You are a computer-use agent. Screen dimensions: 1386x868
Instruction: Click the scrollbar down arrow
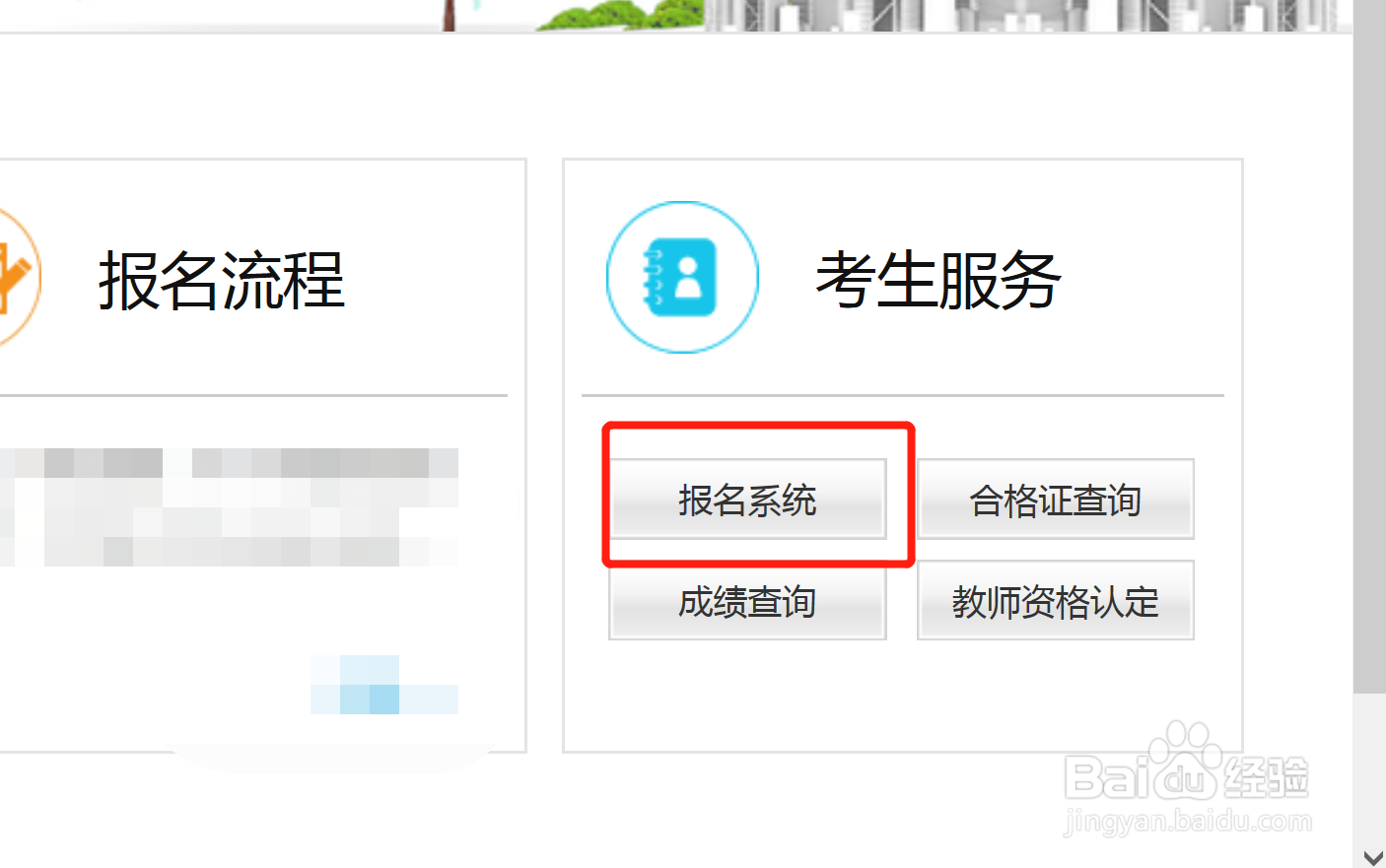point(1372,858)
